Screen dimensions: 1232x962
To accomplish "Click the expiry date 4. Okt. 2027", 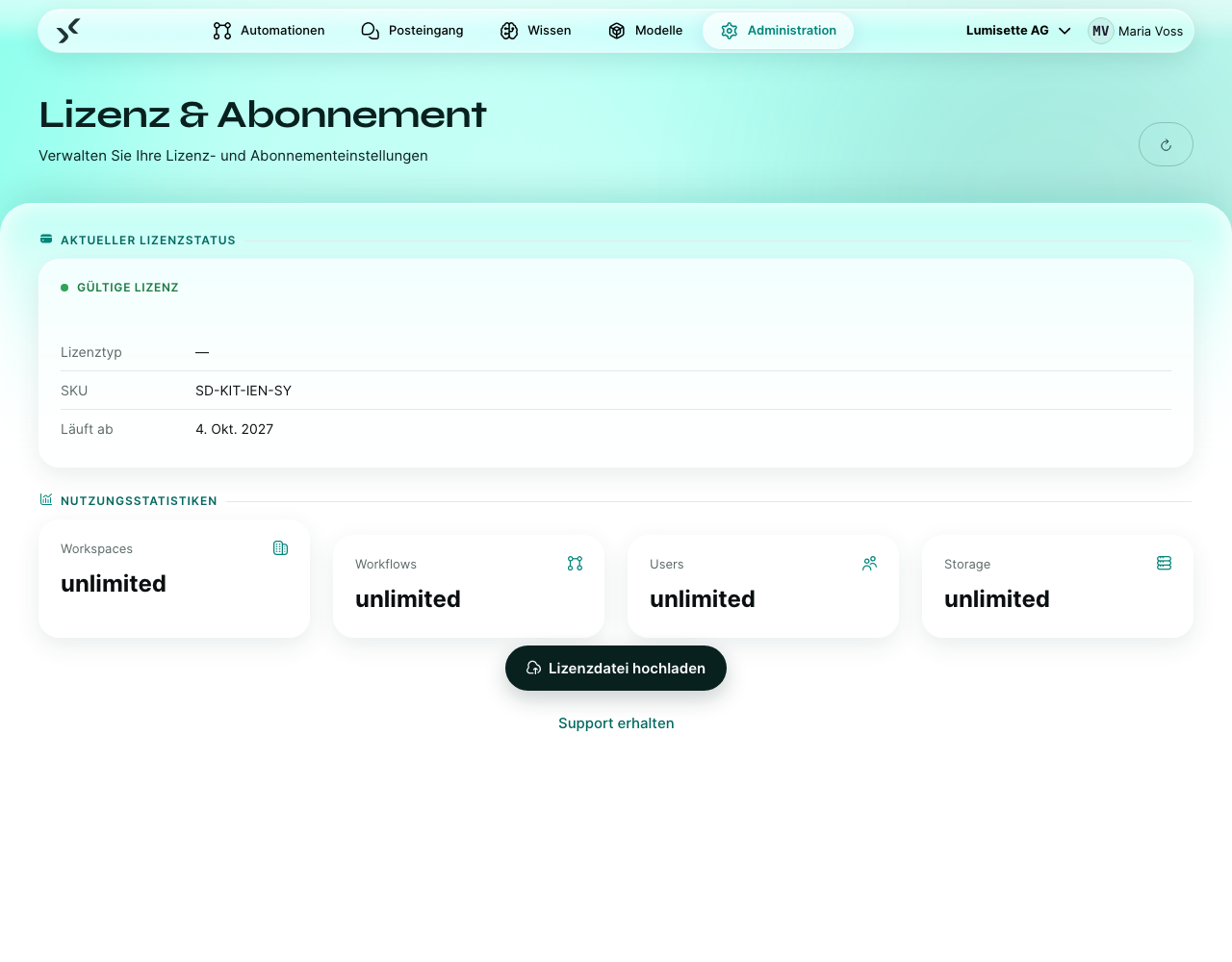I will pyautogui.click(x=235, y=429).
